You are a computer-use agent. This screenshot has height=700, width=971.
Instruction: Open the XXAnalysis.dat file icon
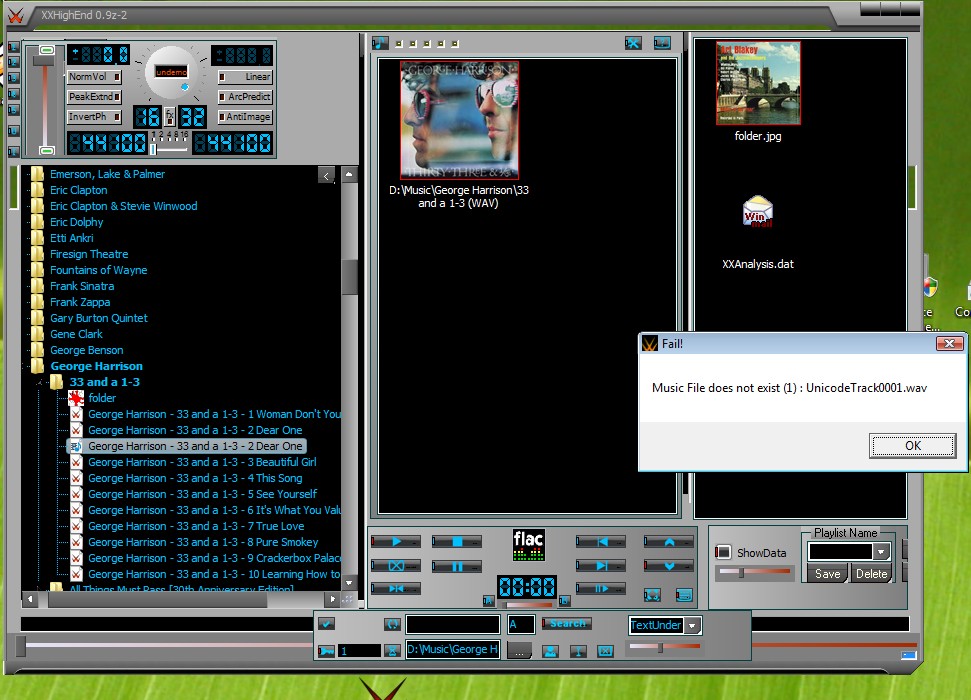(758, 212)
